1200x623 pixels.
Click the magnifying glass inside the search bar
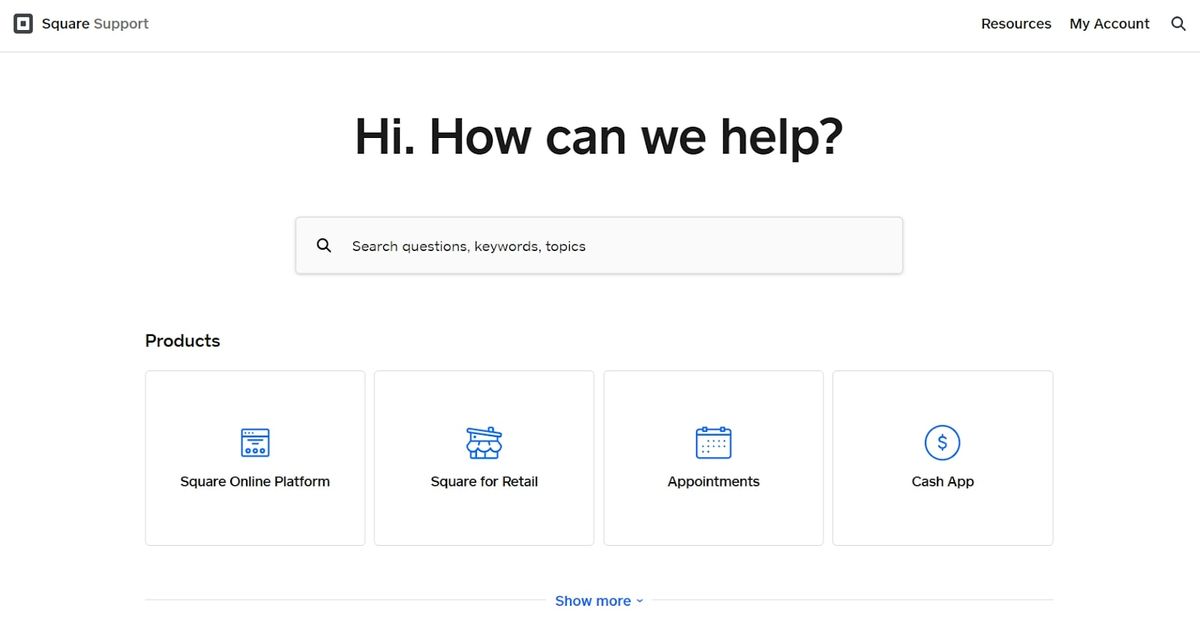[323, 244]
